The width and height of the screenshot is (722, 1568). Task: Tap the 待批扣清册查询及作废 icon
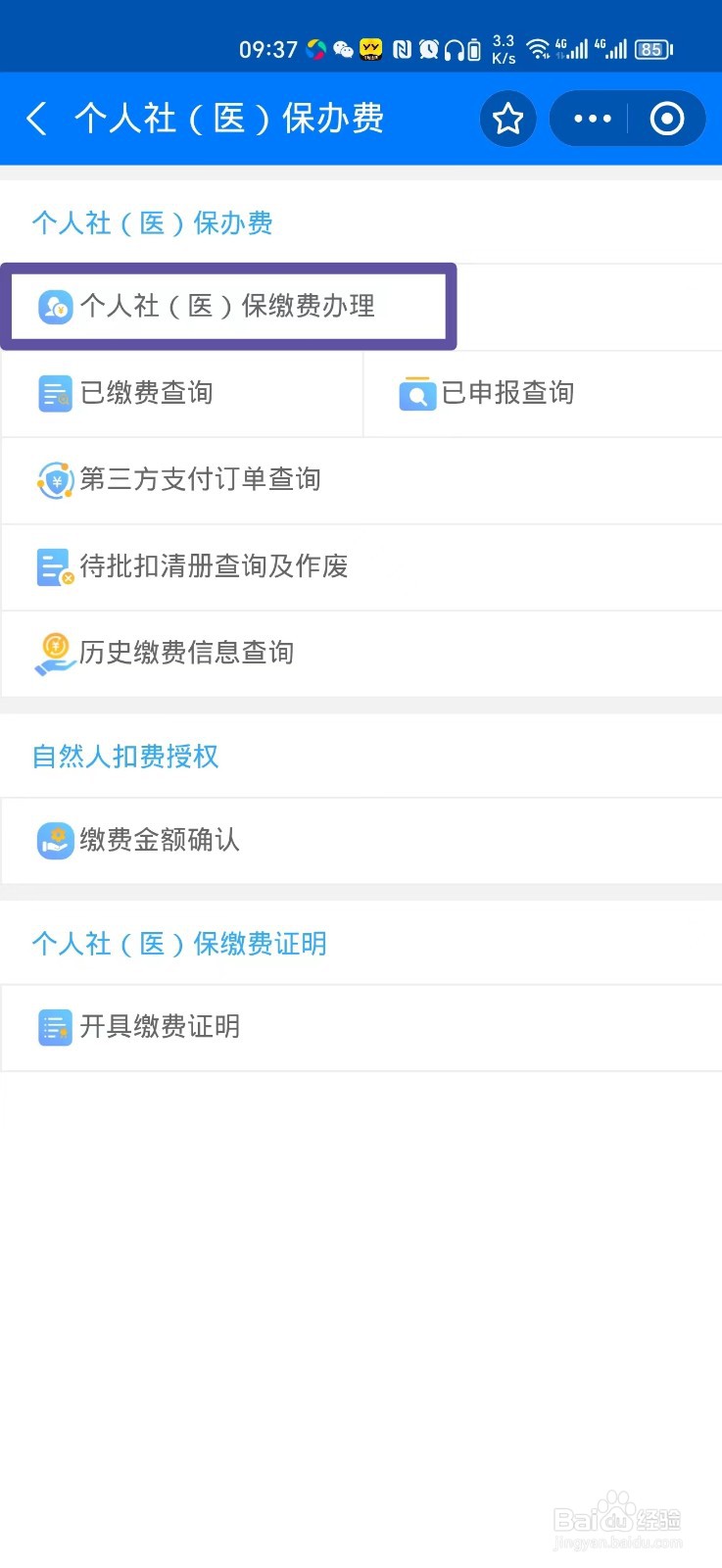click(x=56, y=567)
